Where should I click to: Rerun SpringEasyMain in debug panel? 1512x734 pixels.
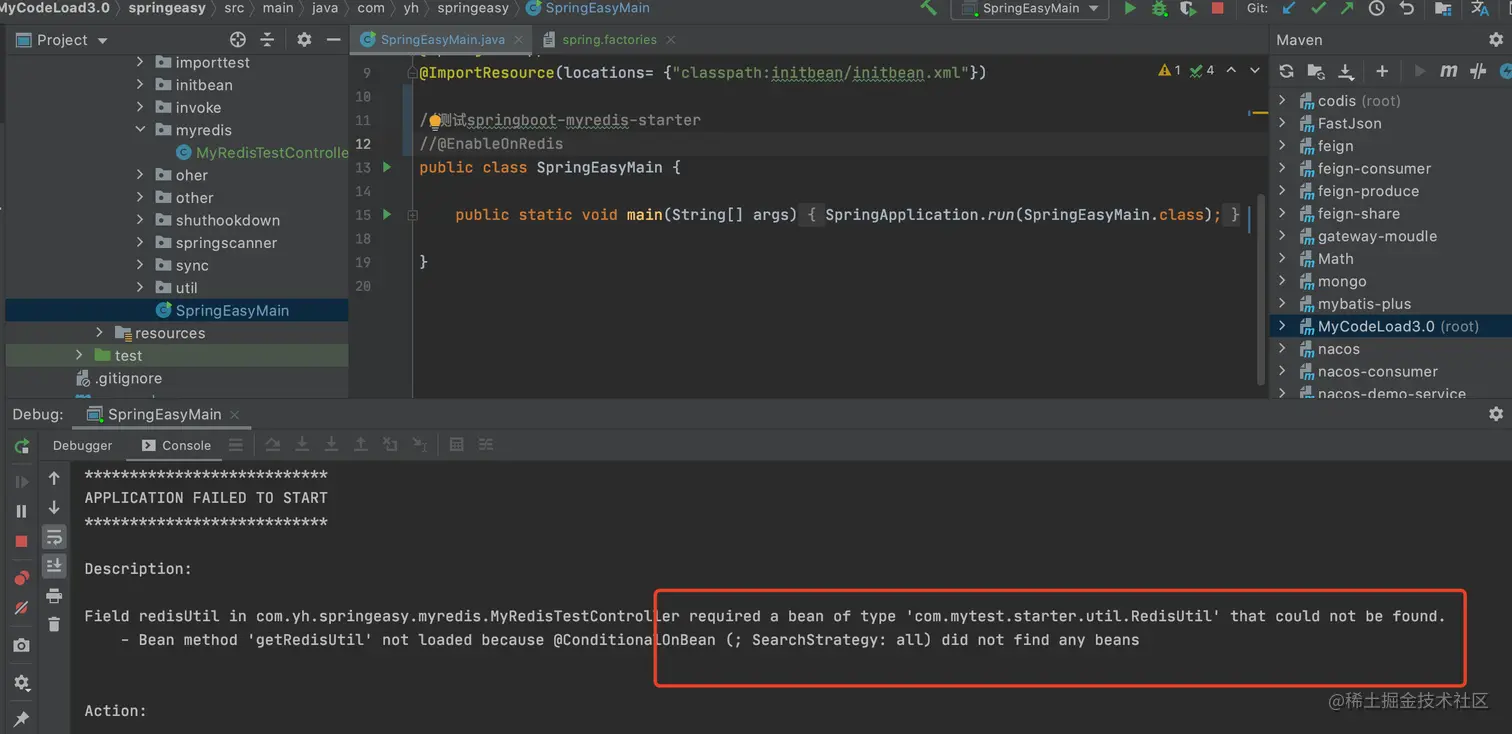pos(21,446)
